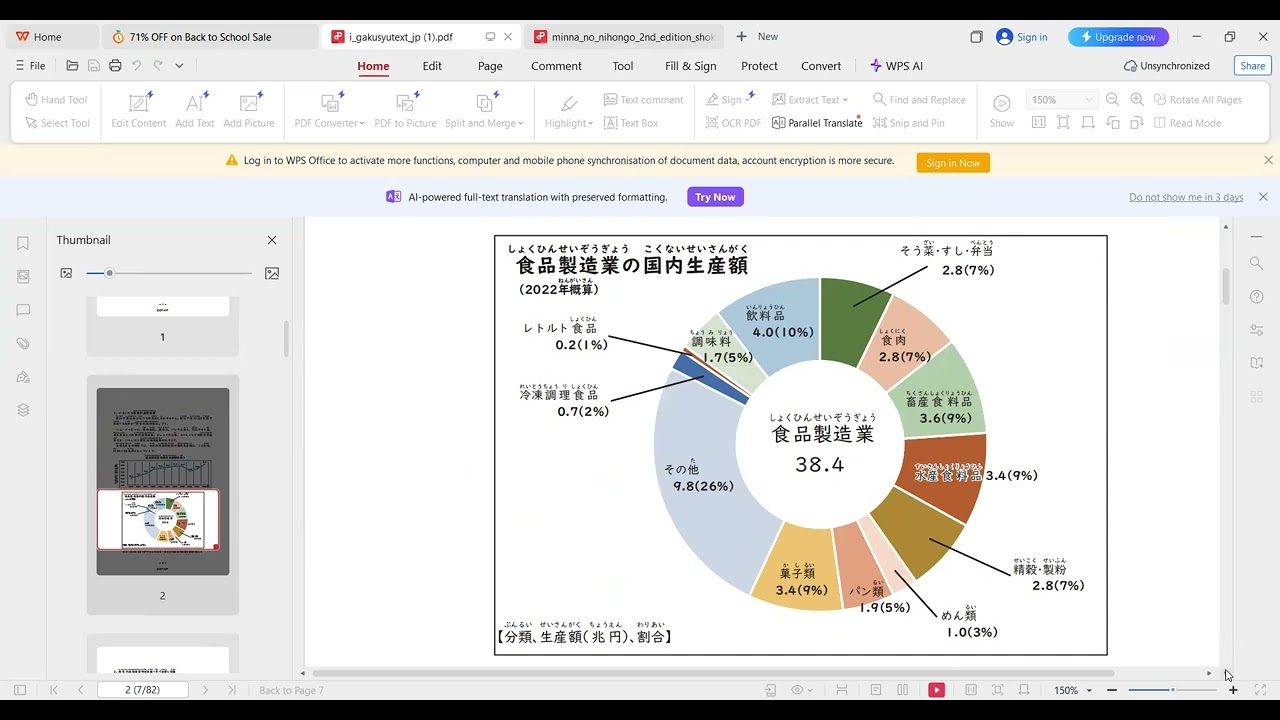Click the Share button
This screenshot has width=1280, height=720.
pyautogui.click(x=1252, y=66)
